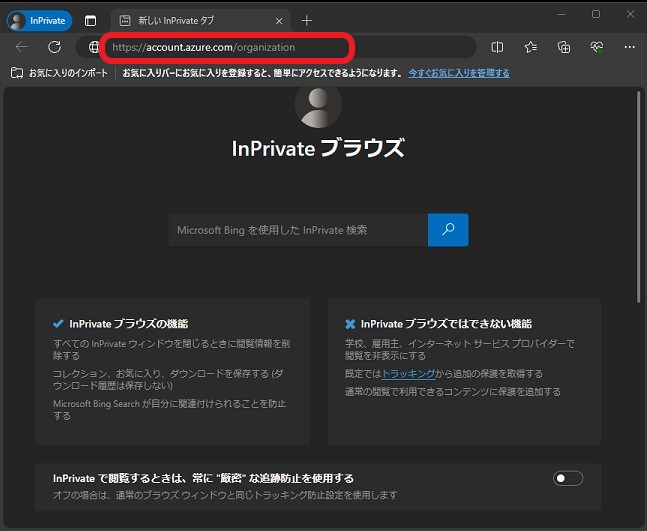Click the InPrivate ブラウズ page title

318,148
